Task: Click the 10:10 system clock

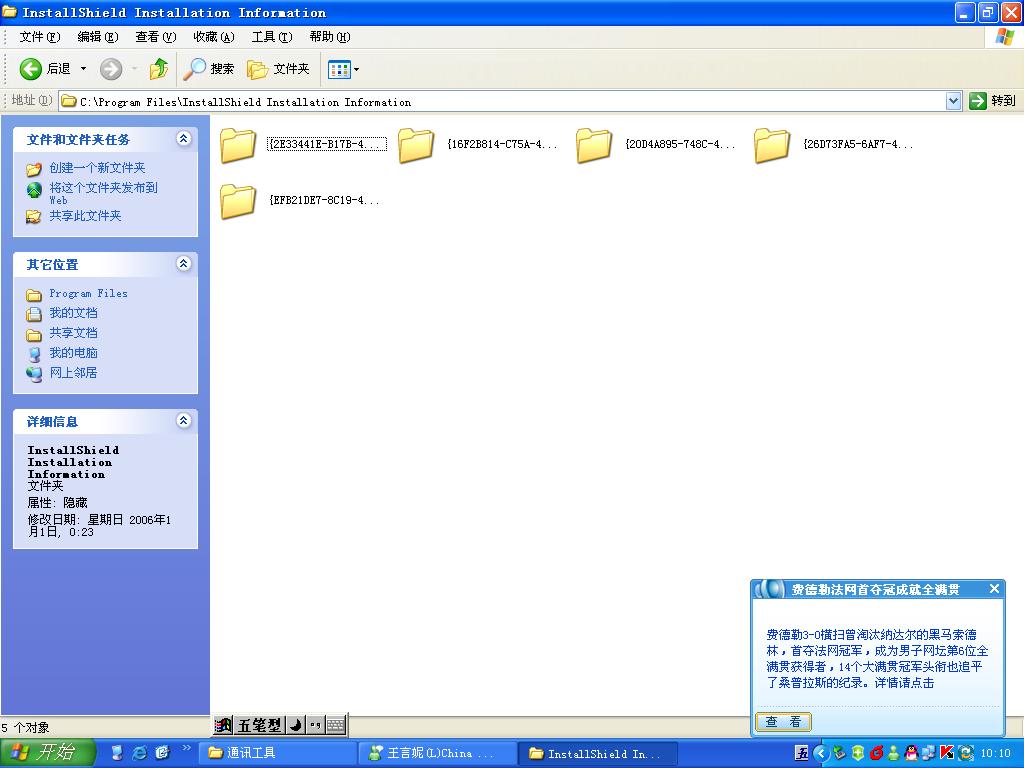Action: 995,754
